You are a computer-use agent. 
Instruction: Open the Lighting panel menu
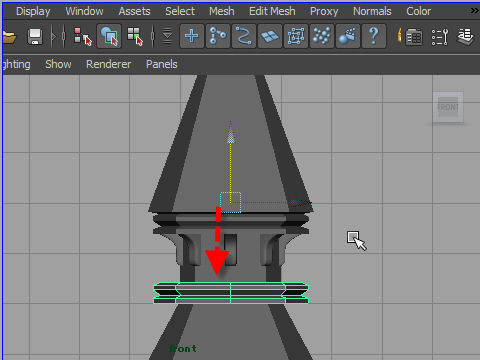click(x=17, y=64)
